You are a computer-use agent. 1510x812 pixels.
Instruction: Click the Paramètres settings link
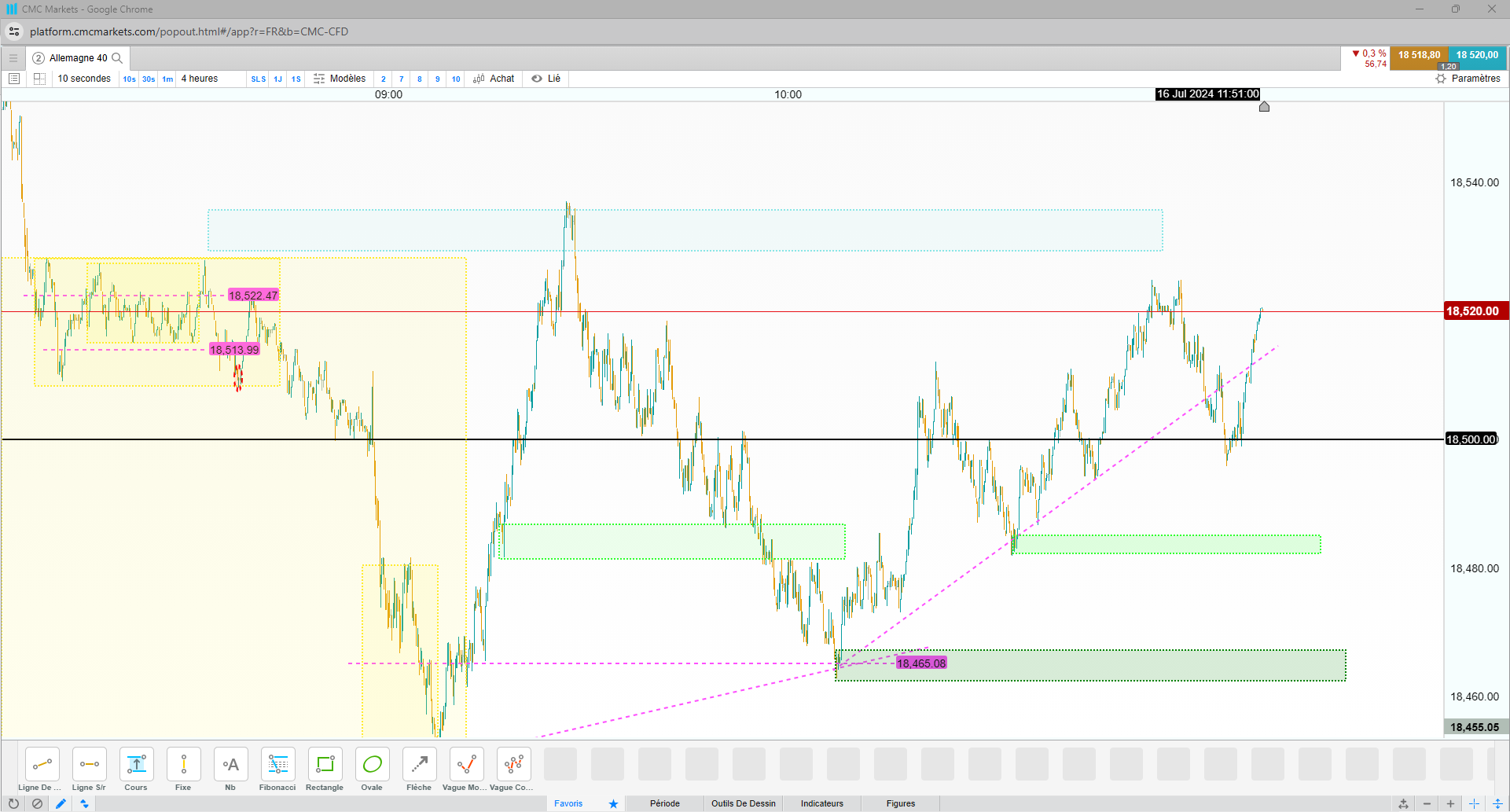click(1468, 79)
